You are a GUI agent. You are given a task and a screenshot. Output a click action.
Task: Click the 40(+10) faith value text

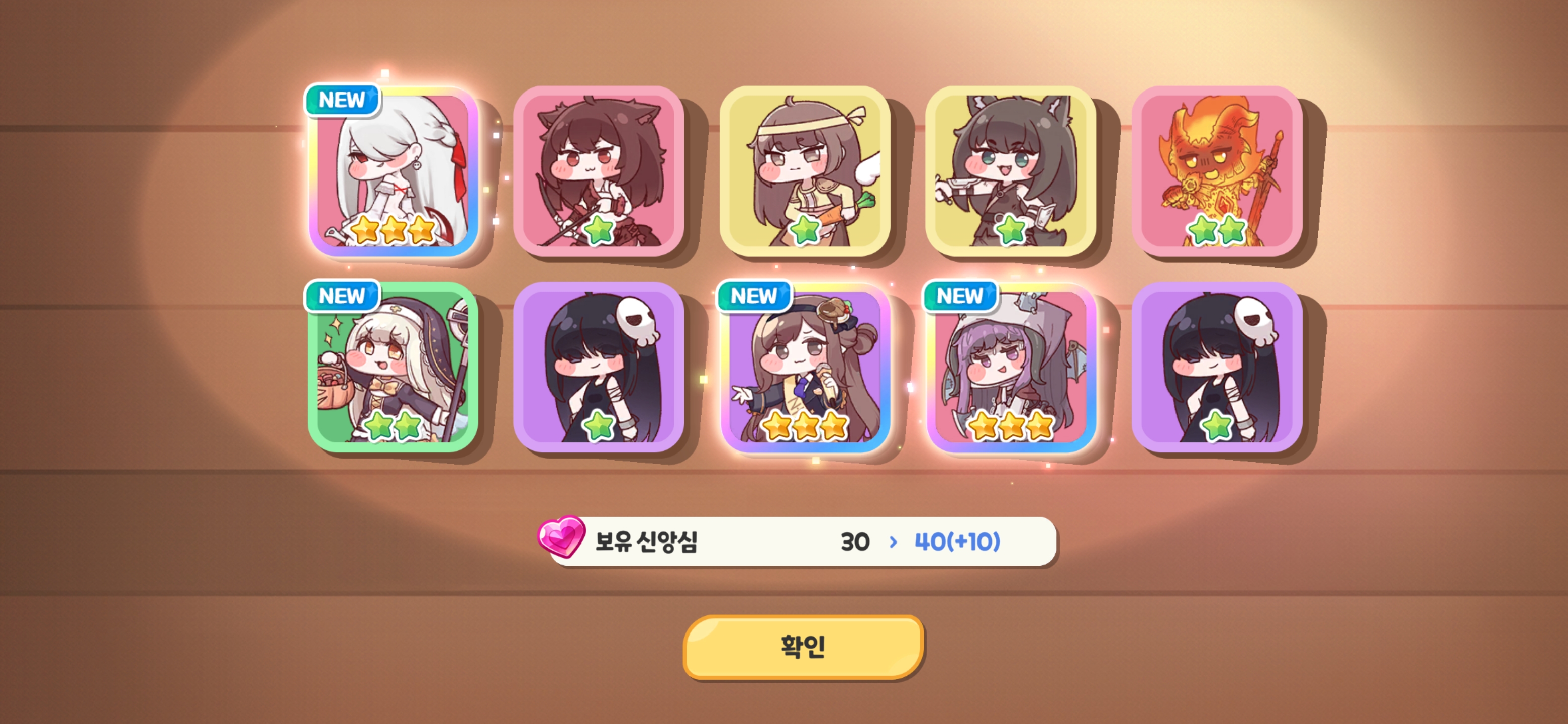click(x=957, y=541)
